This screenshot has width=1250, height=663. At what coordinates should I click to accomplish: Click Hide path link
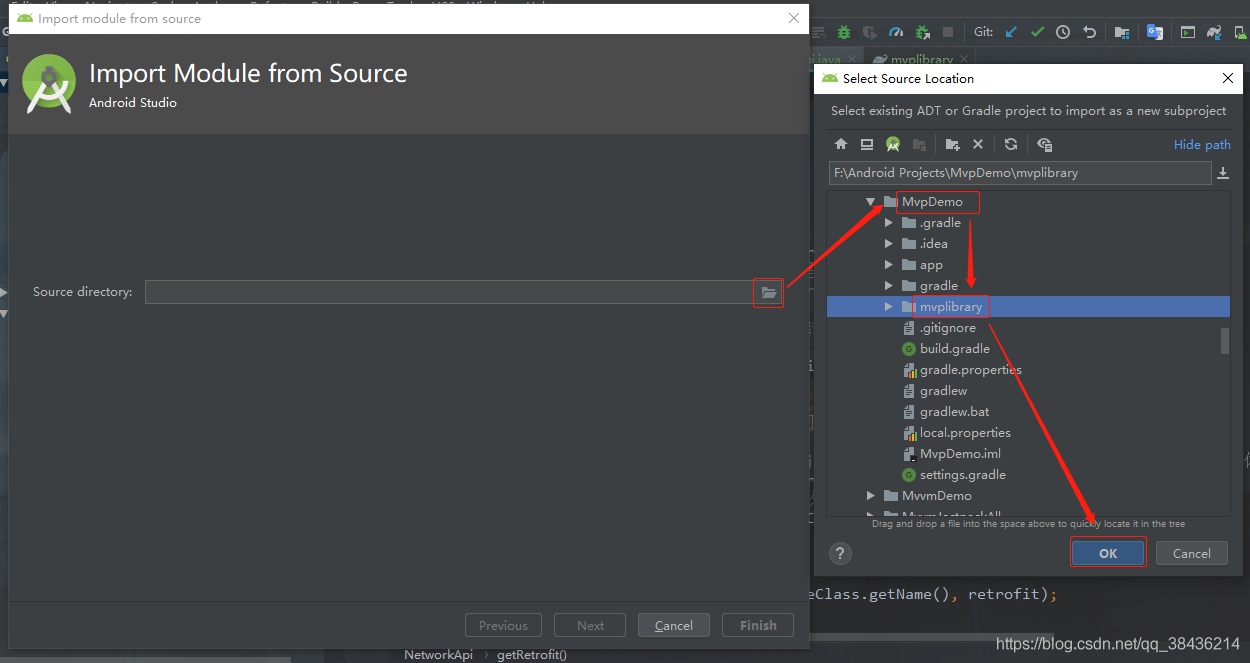[x=1202, y=145]
